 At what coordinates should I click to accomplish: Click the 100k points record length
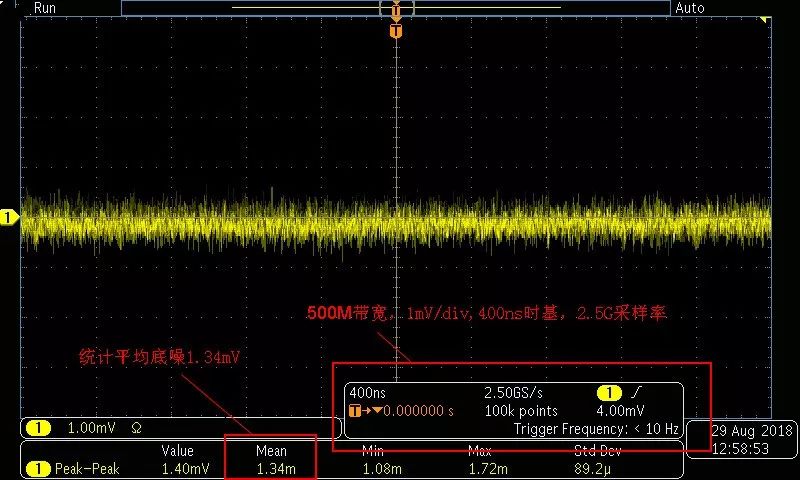(521, 411)
